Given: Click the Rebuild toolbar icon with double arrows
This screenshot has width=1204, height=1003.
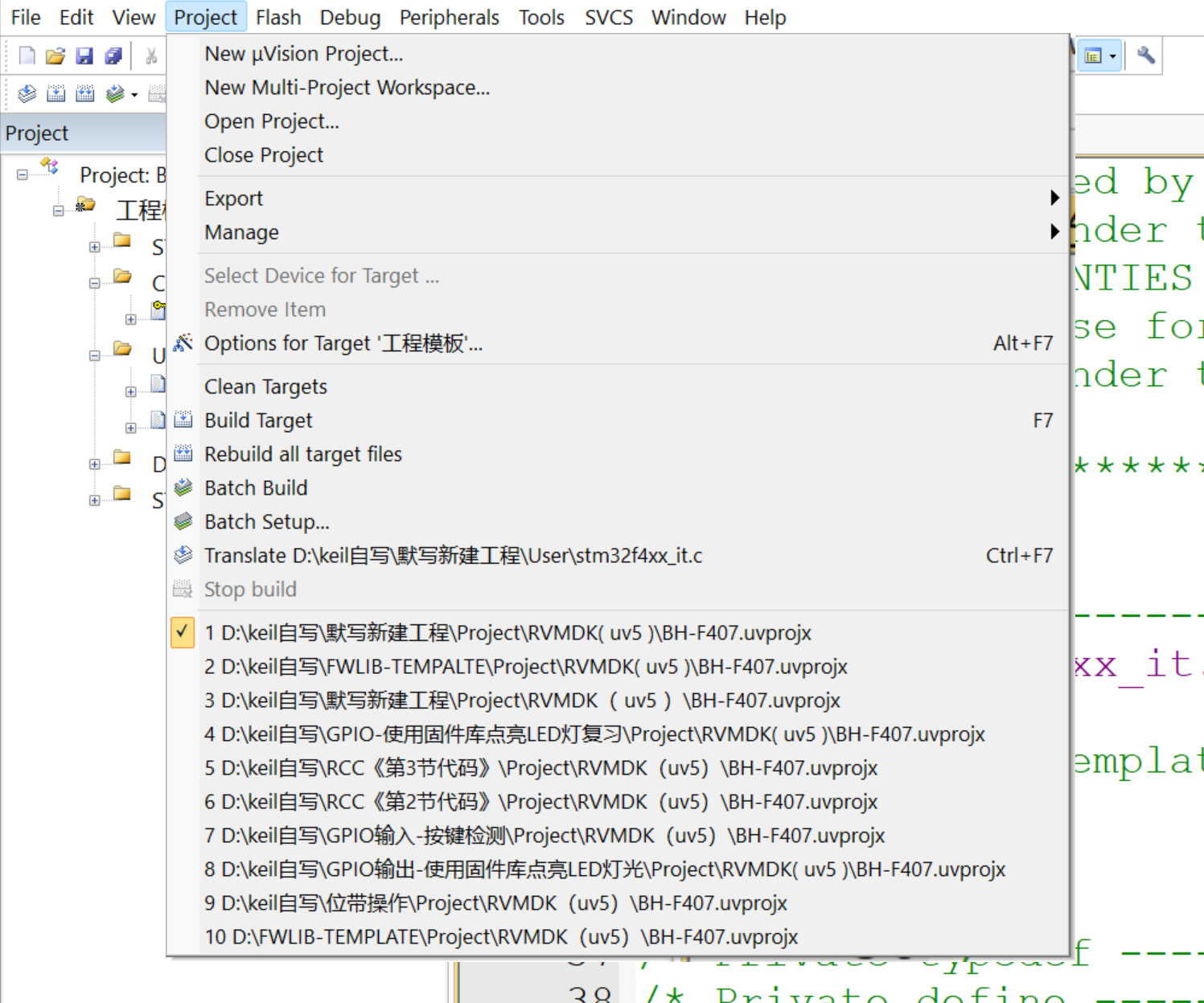Looking at the screenshot, I should pyautogui.click(x=84, y=93).
